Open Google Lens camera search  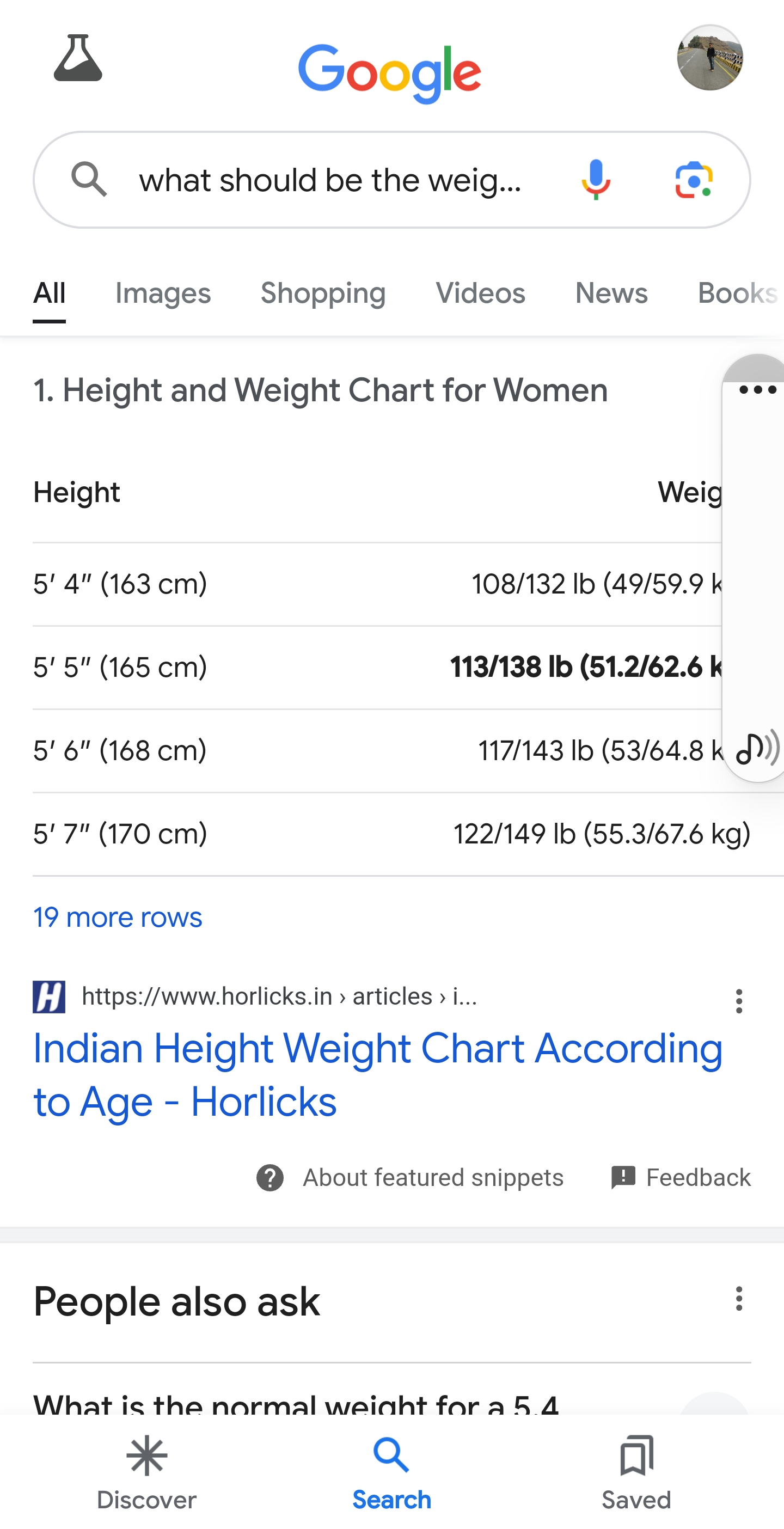pos(693,179)
